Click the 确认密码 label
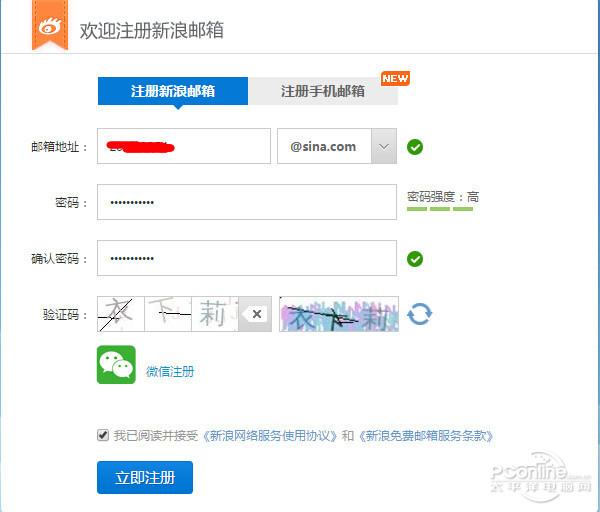Viewport: 600px width, 512px height. point(59,259)
